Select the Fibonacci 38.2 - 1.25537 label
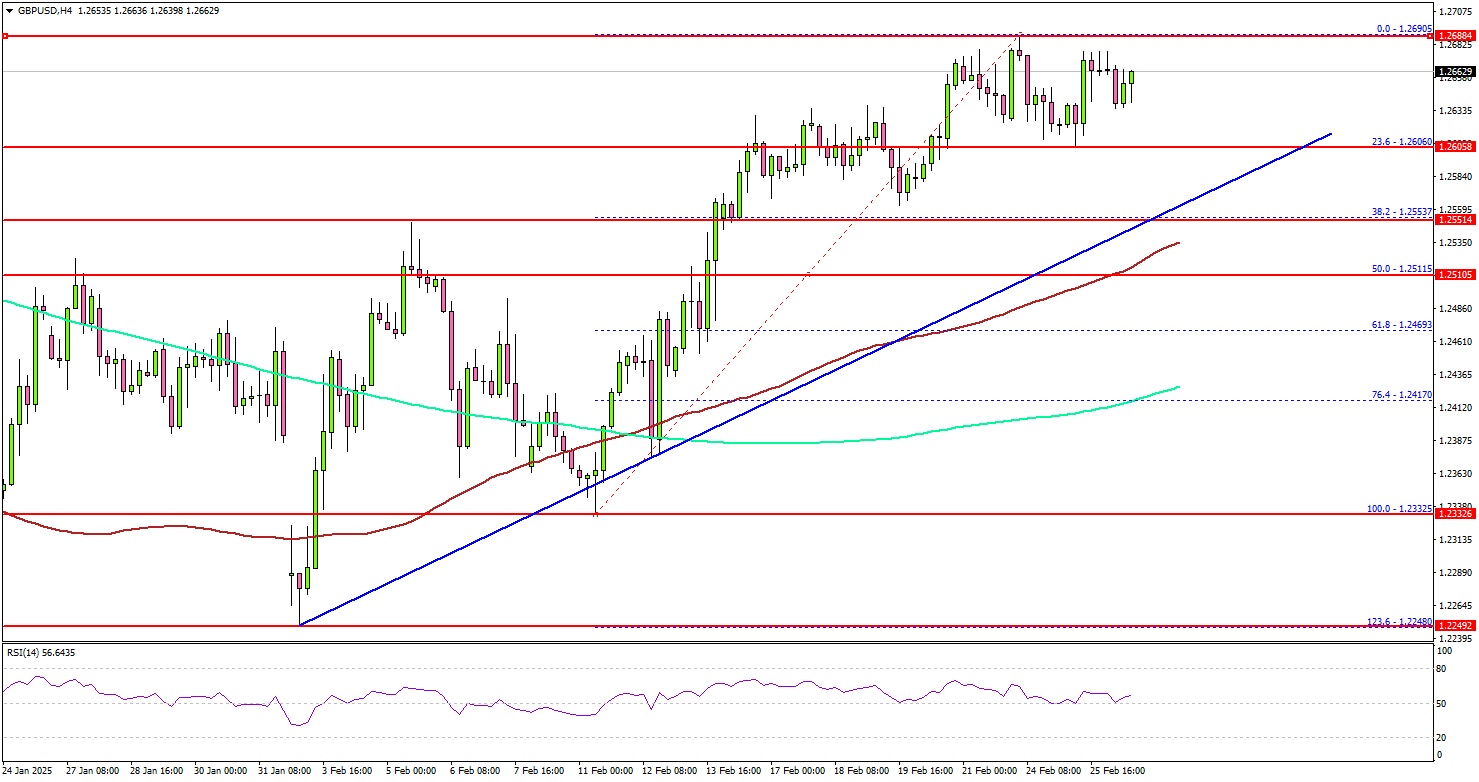 [x=1404, y=212]
